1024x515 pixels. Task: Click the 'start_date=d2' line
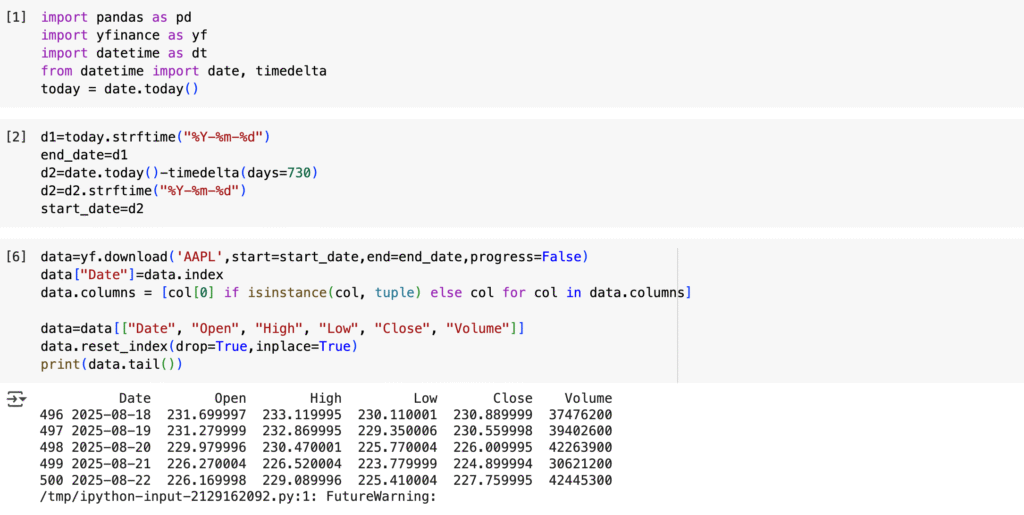(92, 209)
